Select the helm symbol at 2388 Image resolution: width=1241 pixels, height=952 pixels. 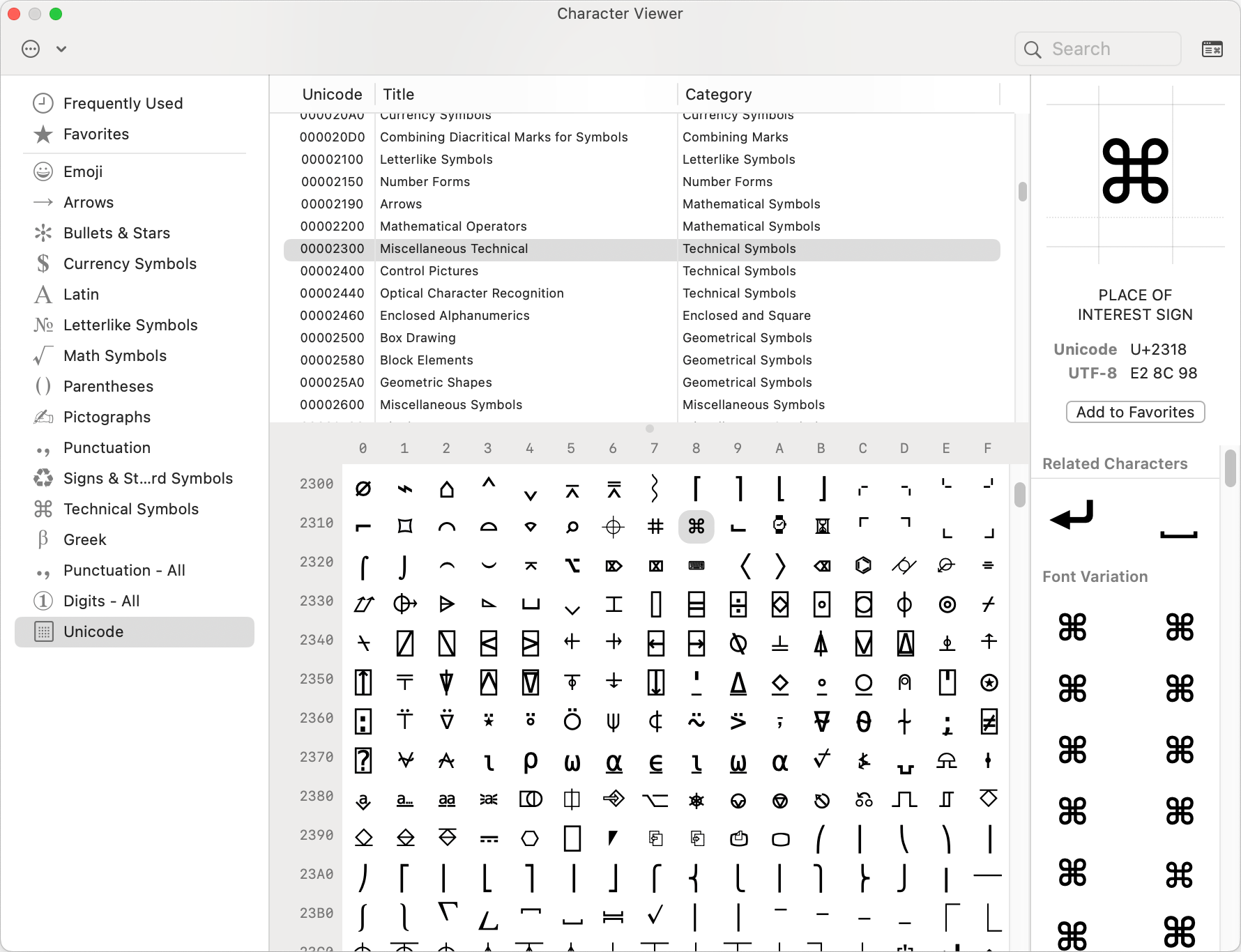696,800
